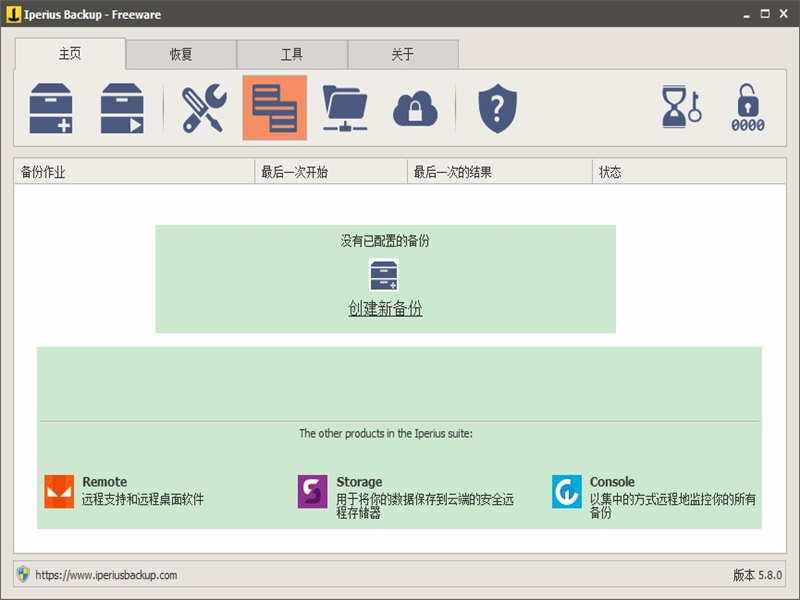Click the 创建新备份 link
This screenshot has height=600, width=800.
tap(385, 308)
